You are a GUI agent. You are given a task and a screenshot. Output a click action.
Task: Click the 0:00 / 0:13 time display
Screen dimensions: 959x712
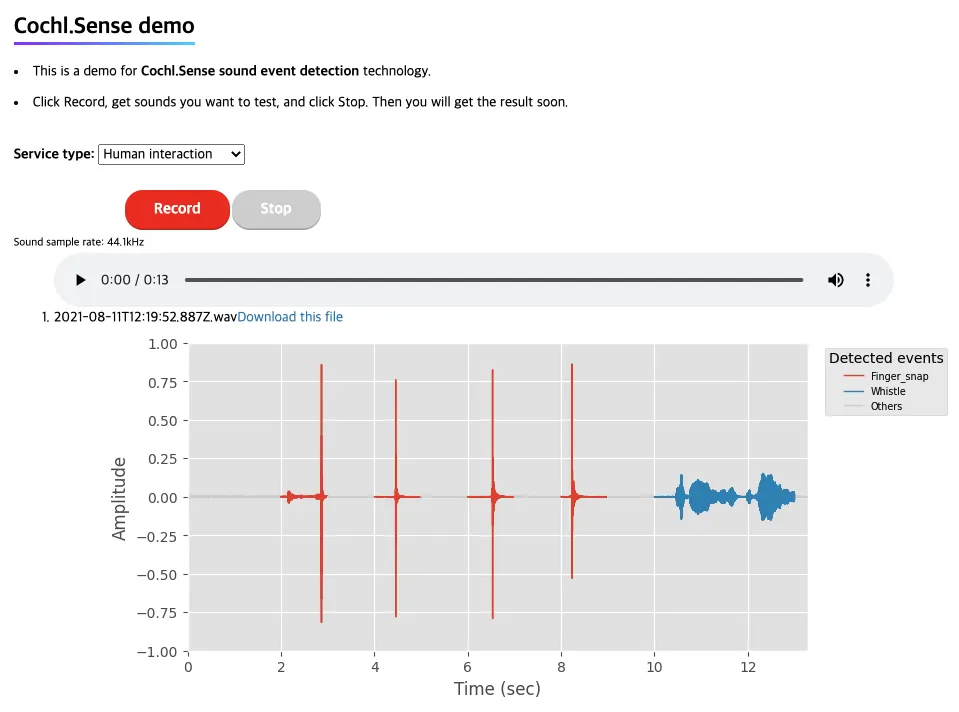pos(135,280)
